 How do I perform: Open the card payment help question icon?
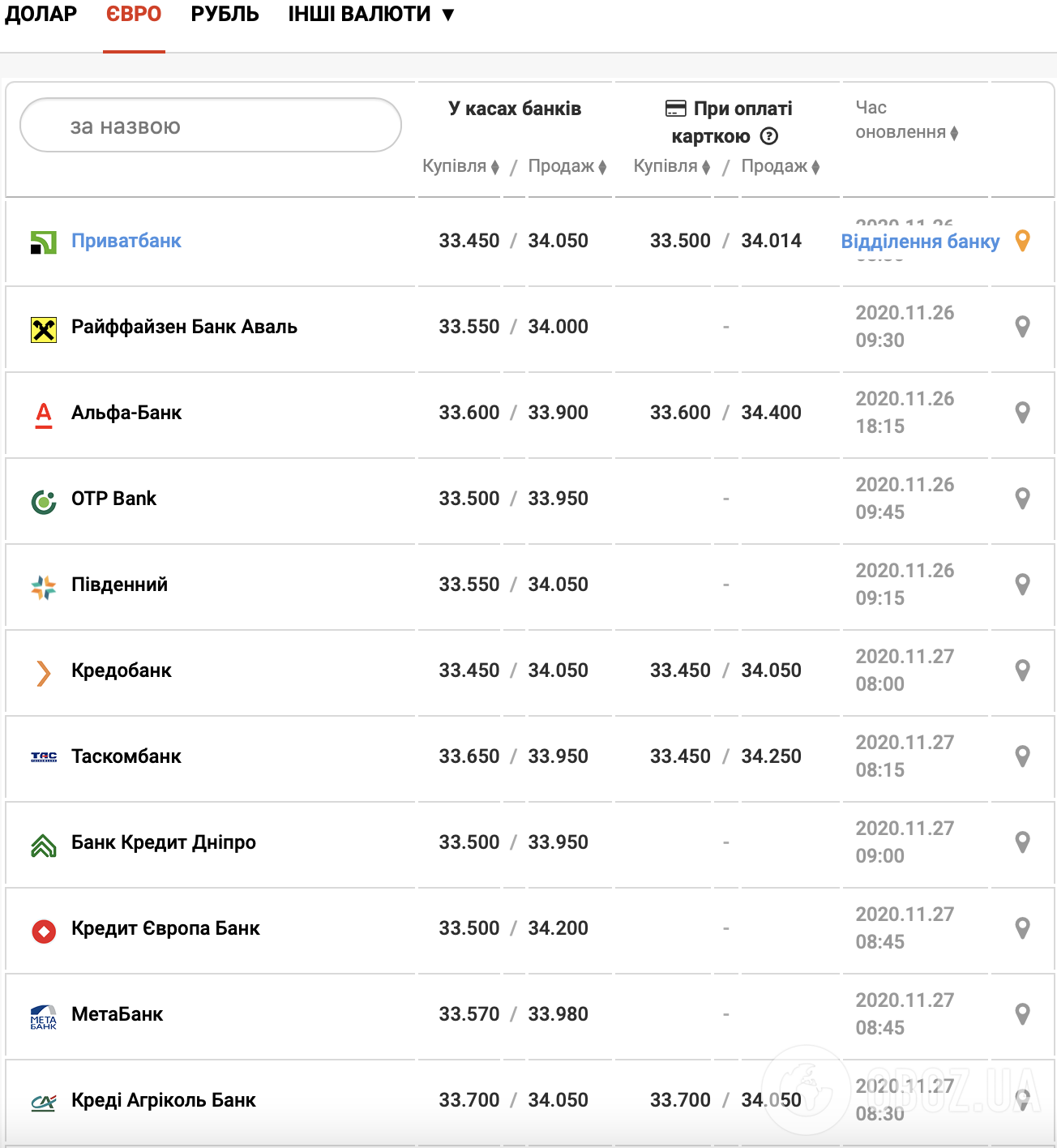[x=769, y=136]
